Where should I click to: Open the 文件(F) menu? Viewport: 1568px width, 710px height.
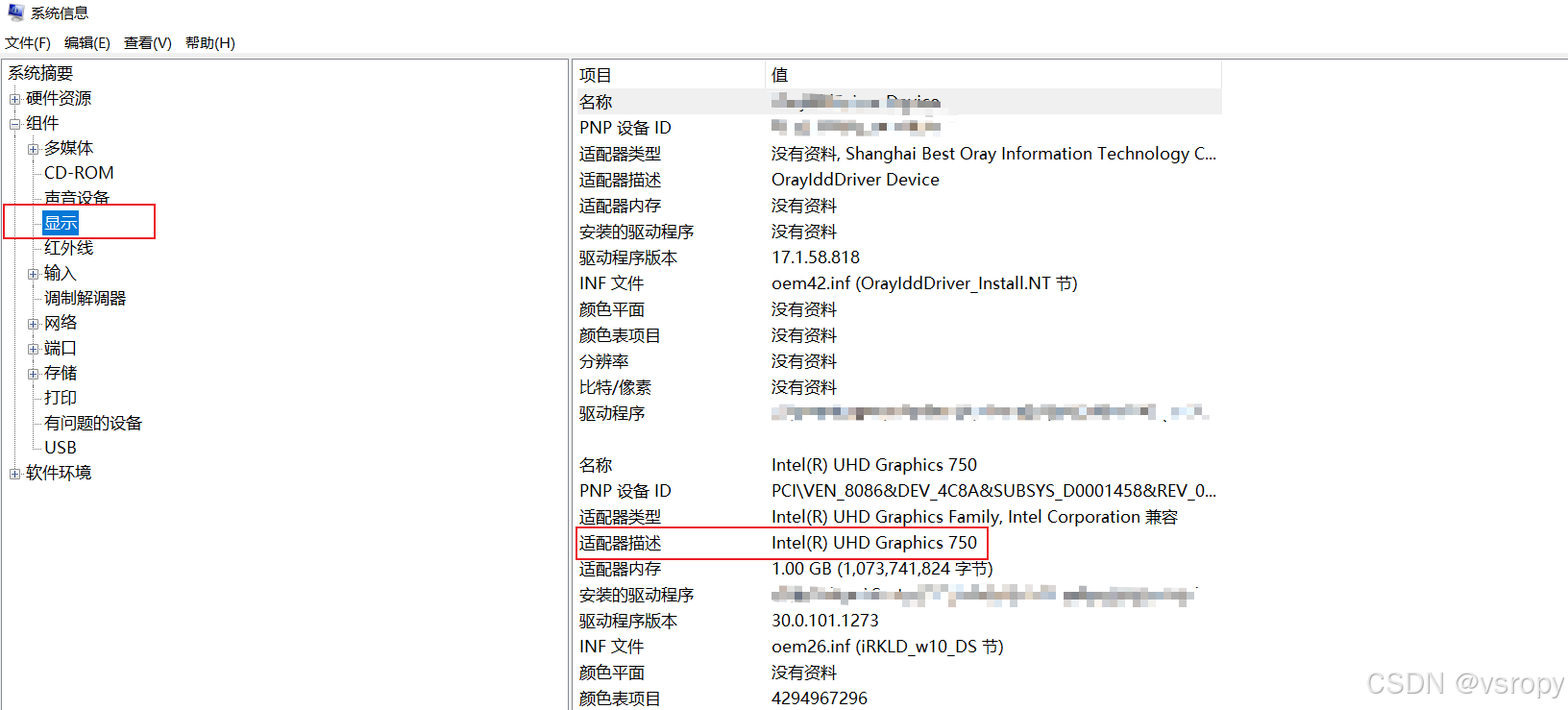27,43
